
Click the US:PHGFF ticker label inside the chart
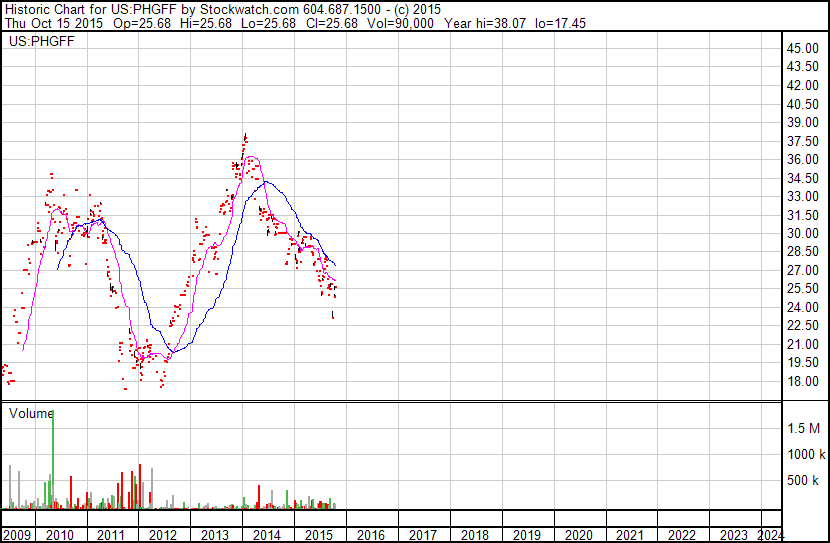pos(41,40)
